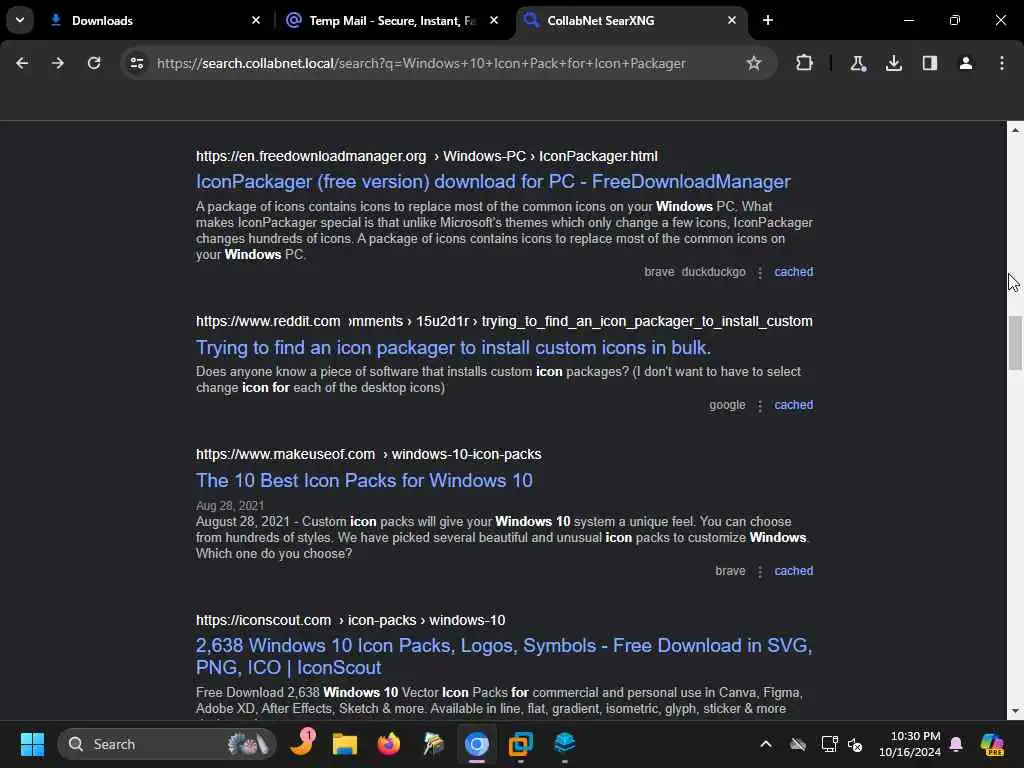
Task: Open more options for the Reddit result
Action: click(x=760, y=406)
